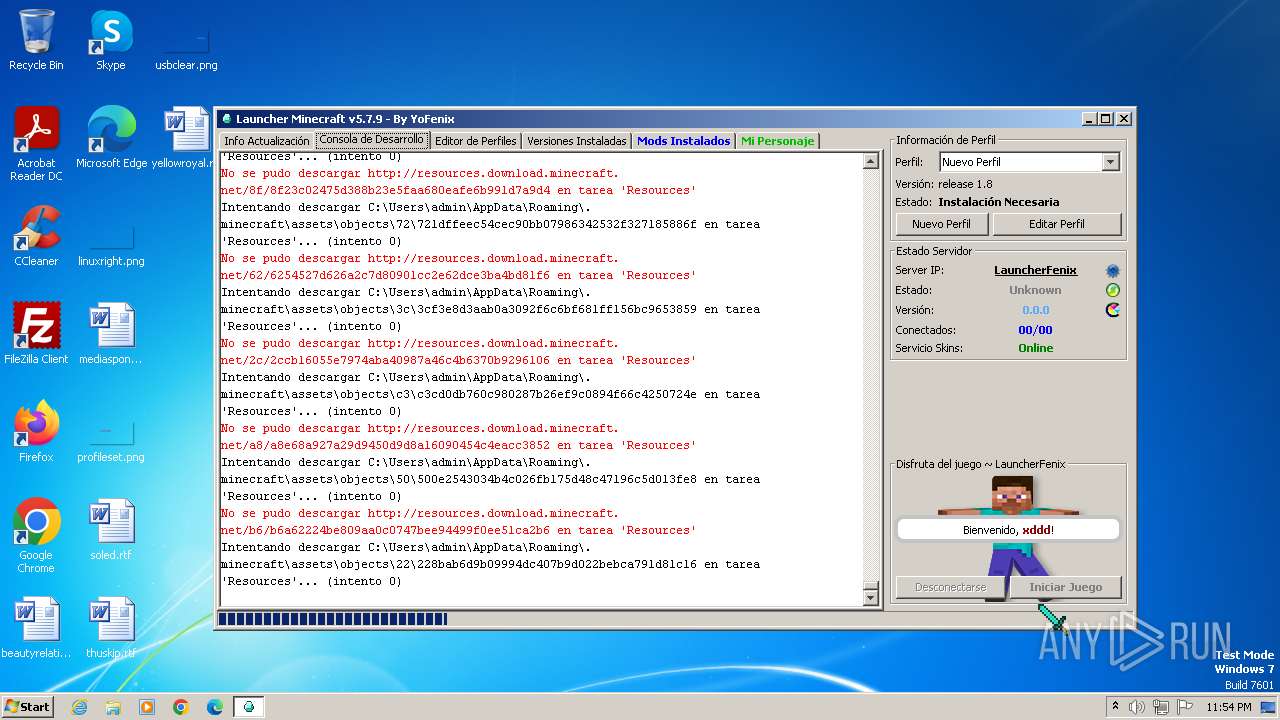Open the Editor de Perfiles tab
This screenshot has width=1280, height=720.
pyautogui.click(x=475, y=141)
